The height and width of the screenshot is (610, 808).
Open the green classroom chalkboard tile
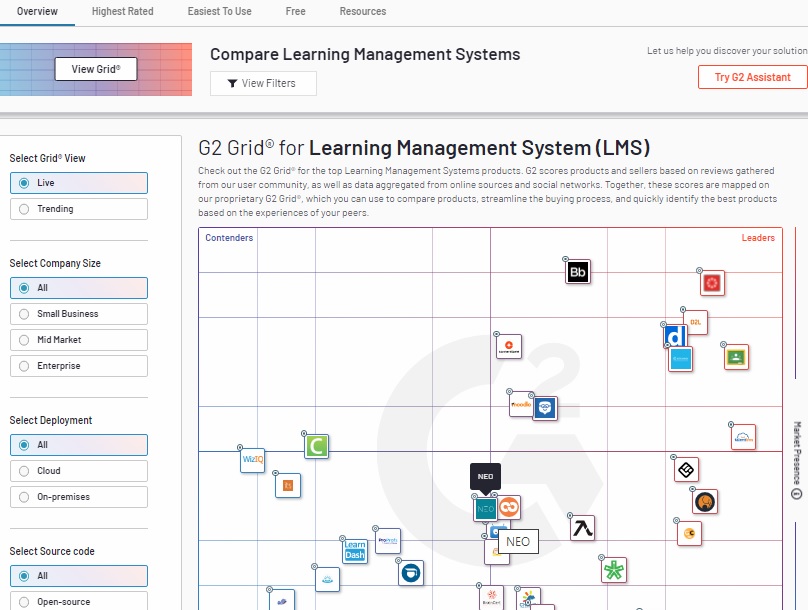point(736,357)
